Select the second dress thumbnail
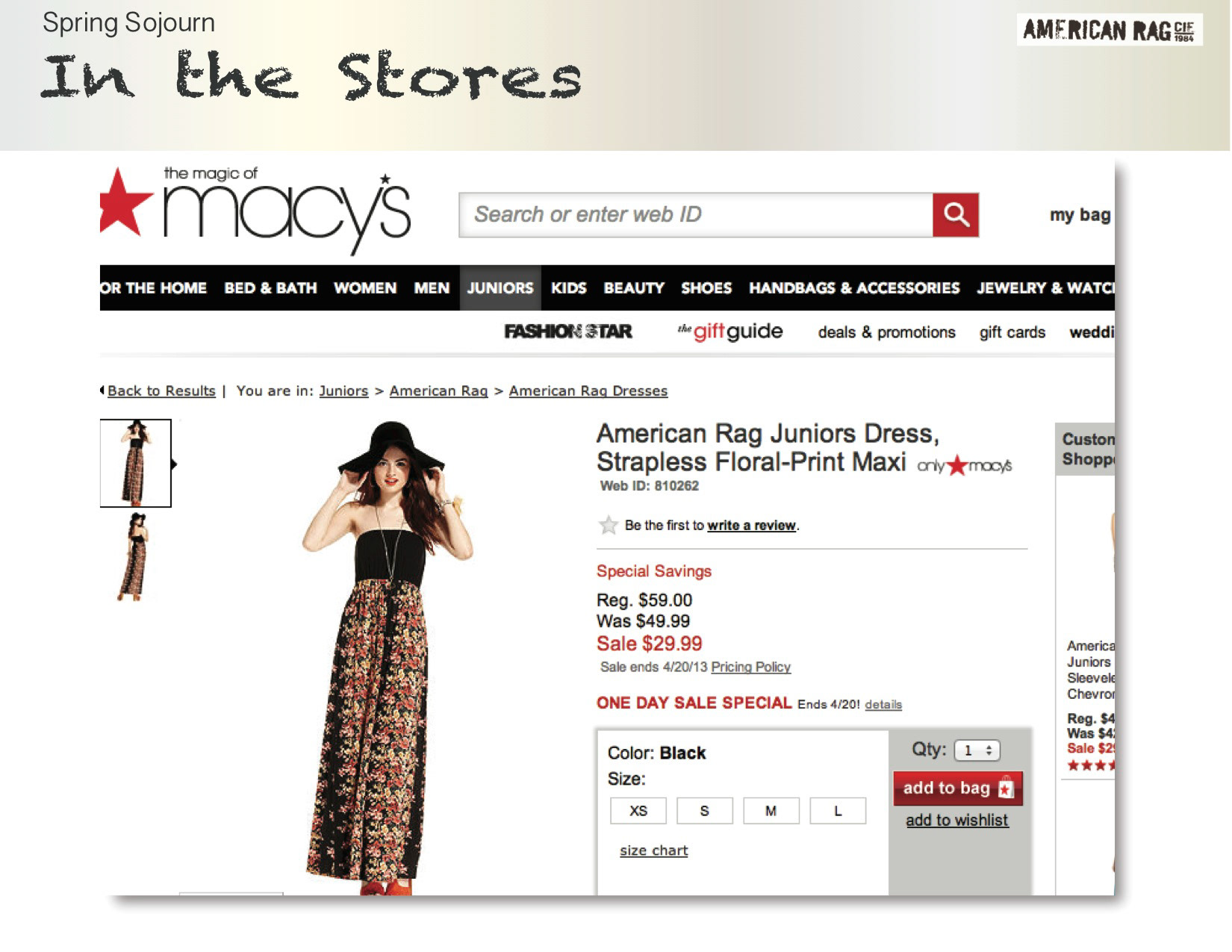The width and height of the screenshot is (1232, 952). pos(134,557)
